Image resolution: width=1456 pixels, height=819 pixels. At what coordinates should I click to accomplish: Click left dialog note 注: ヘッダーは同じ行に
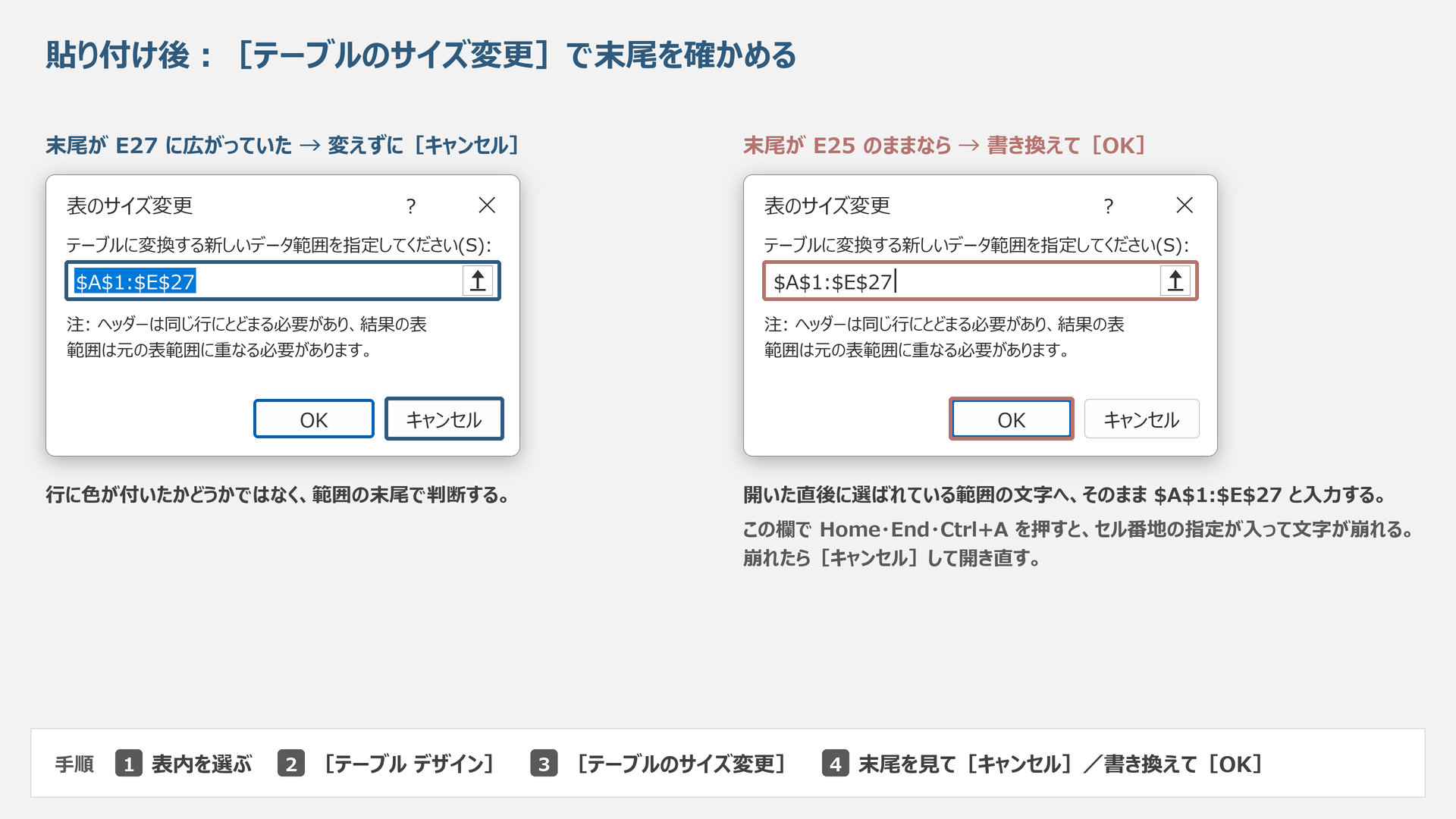[246, 337]
